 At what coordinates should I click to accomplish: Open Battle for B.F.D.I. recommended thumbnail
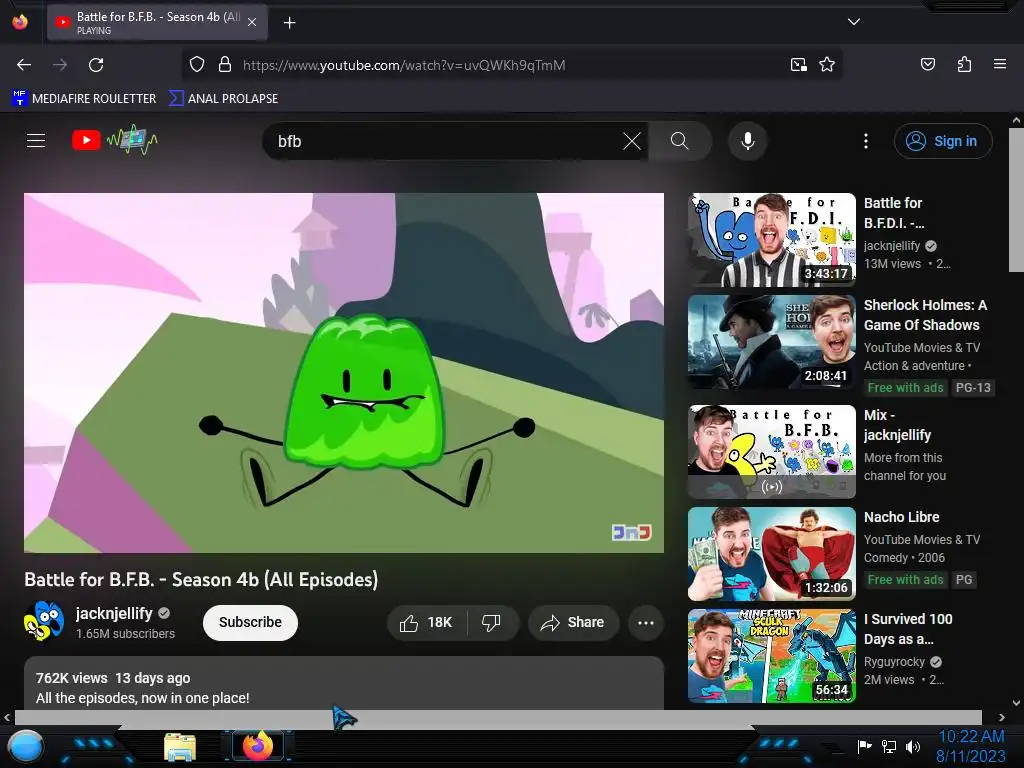[772, 240]
